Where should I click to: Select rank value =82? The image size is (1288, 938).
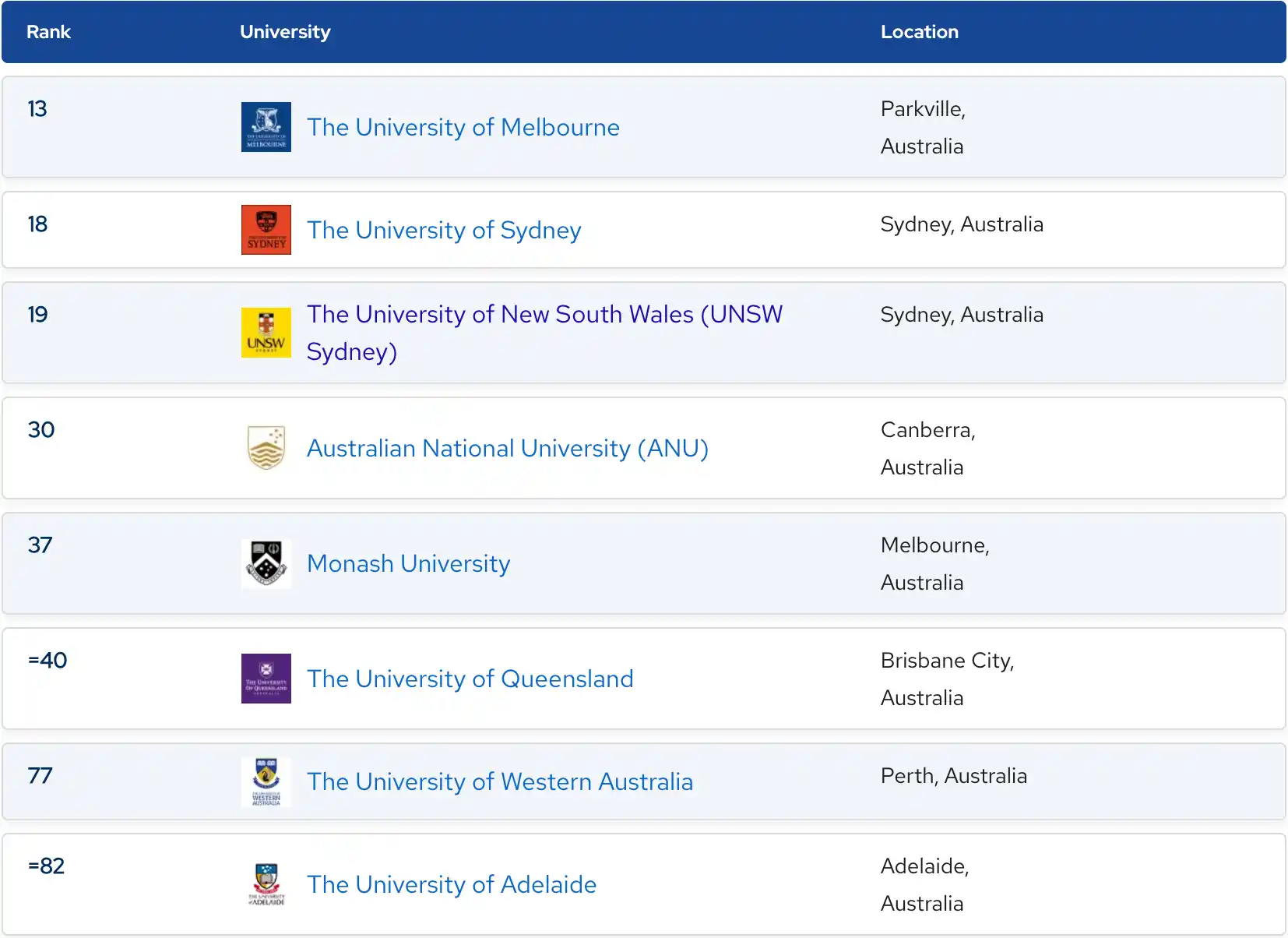[x=46, y=866]
